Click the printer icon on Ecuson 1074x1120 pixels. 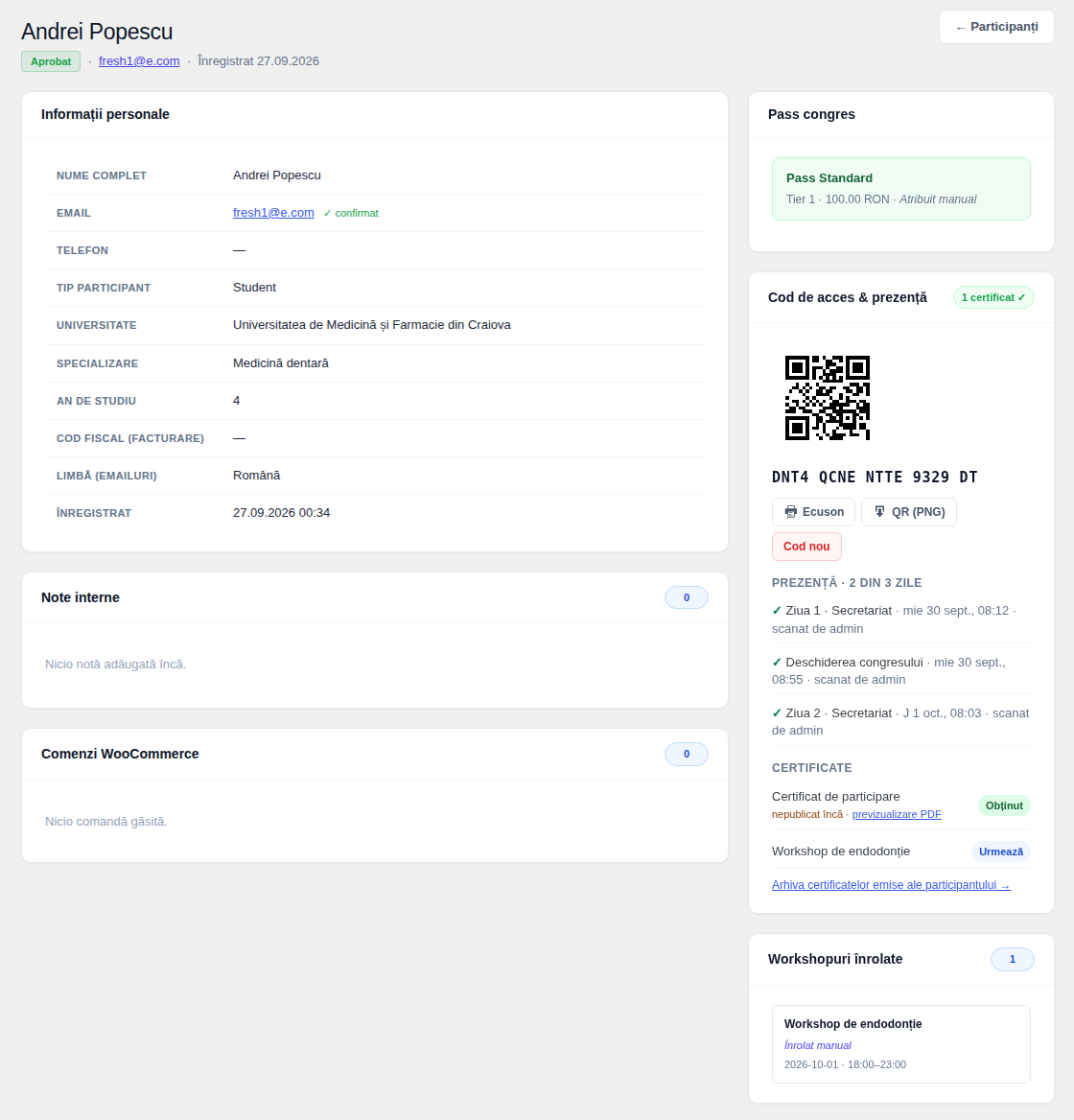tap(790, 512)
